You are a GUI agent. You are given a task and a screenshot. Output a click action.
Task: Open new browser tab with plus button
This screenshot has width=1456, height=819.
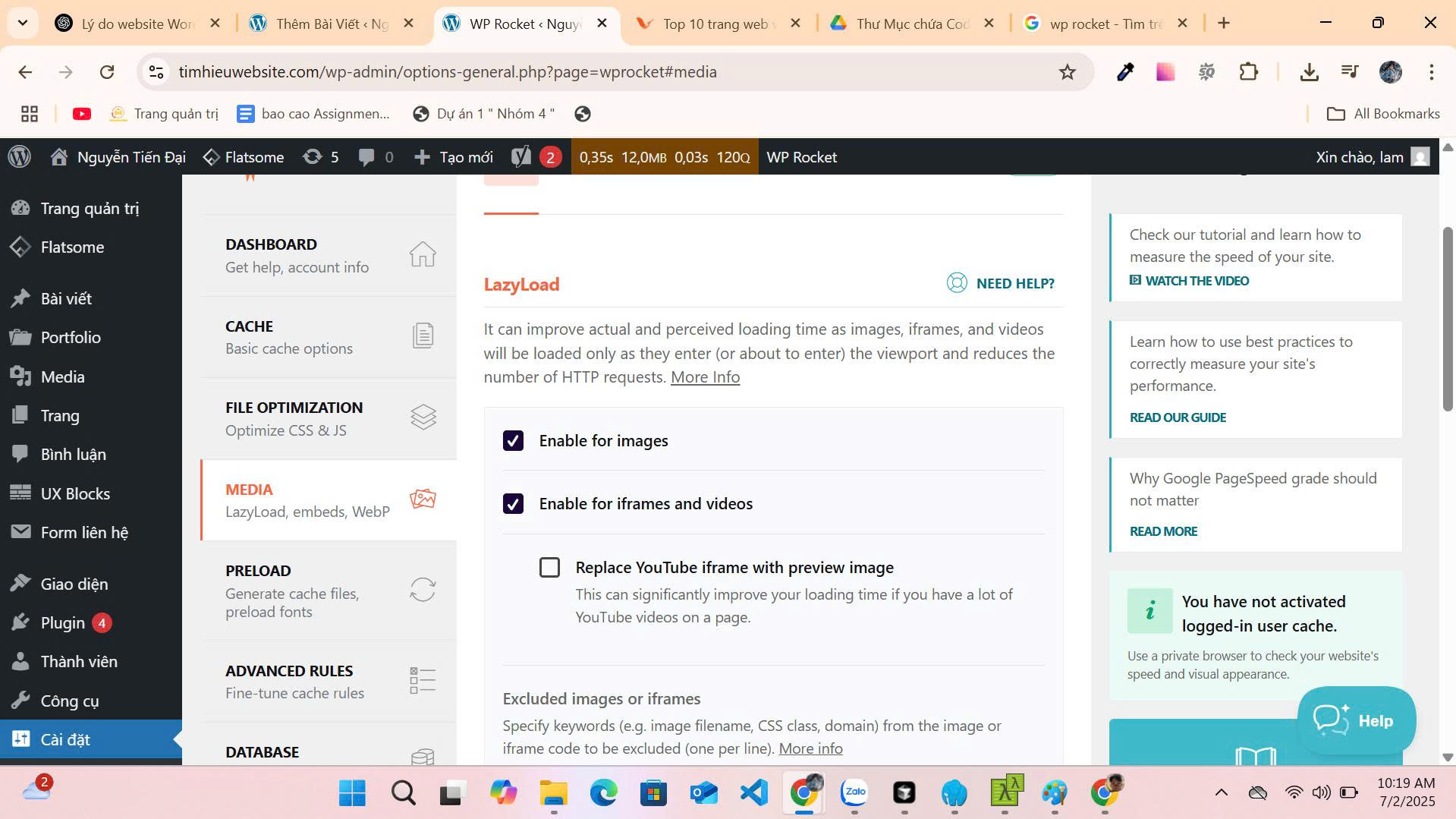click(1223, 24)
